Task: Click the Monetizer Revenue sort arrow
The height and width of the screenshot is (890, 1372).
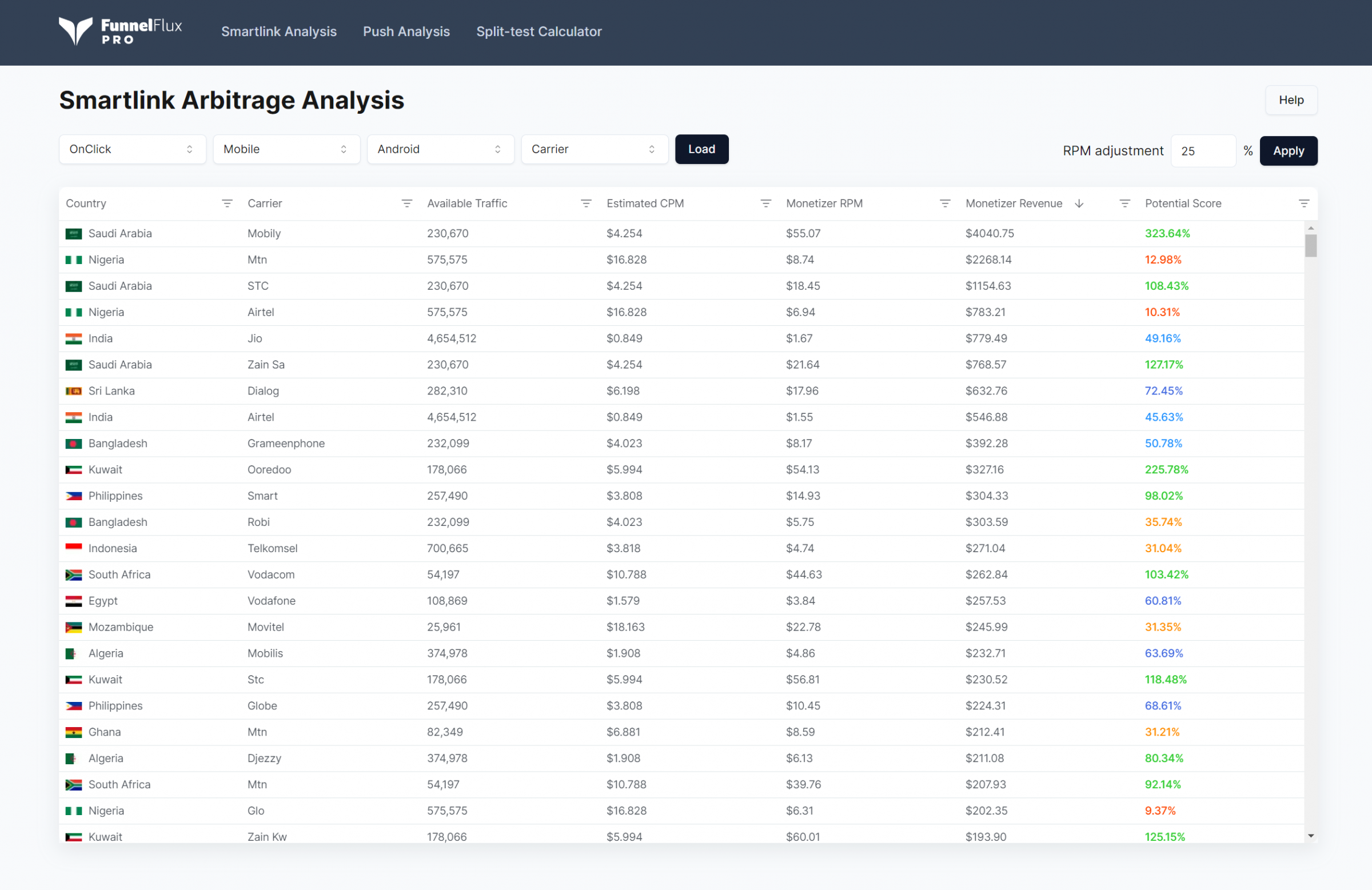Action: [x=1079, y=203]
